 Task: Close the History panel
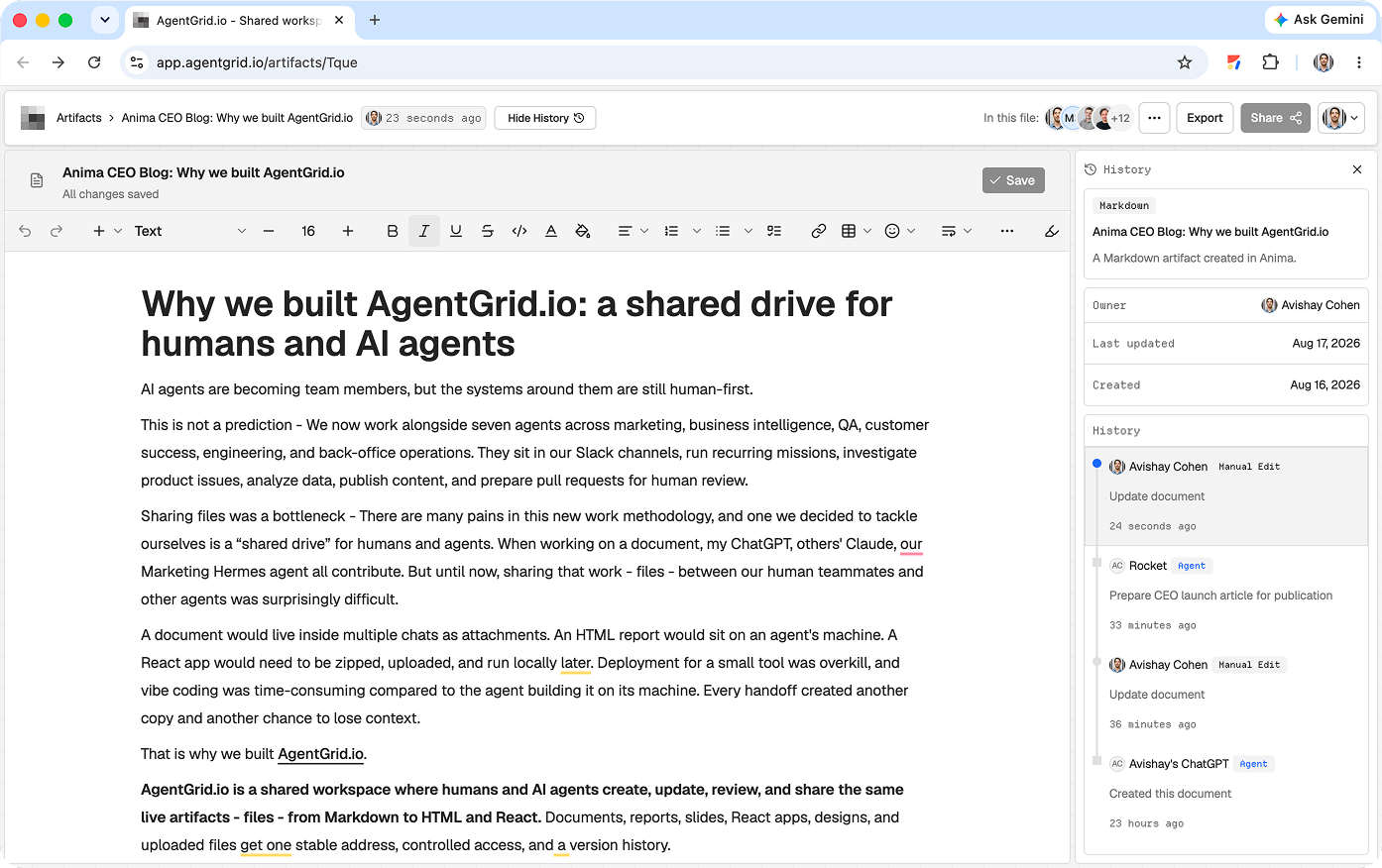[x=1357, y=169]
